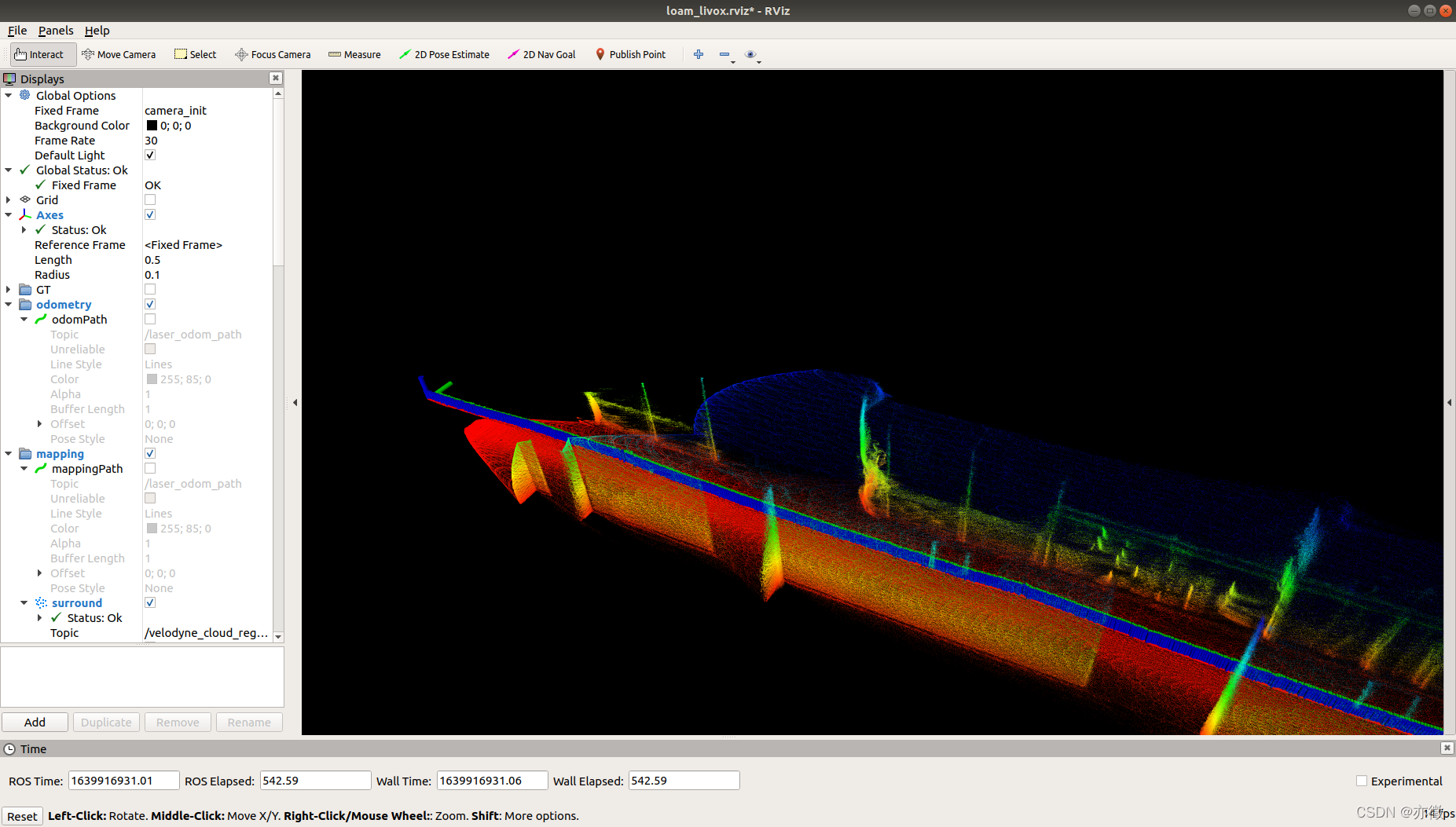Disable the Default Light checkbox
This screenshot has height=827, width=1456.
(x=149, y=155)
